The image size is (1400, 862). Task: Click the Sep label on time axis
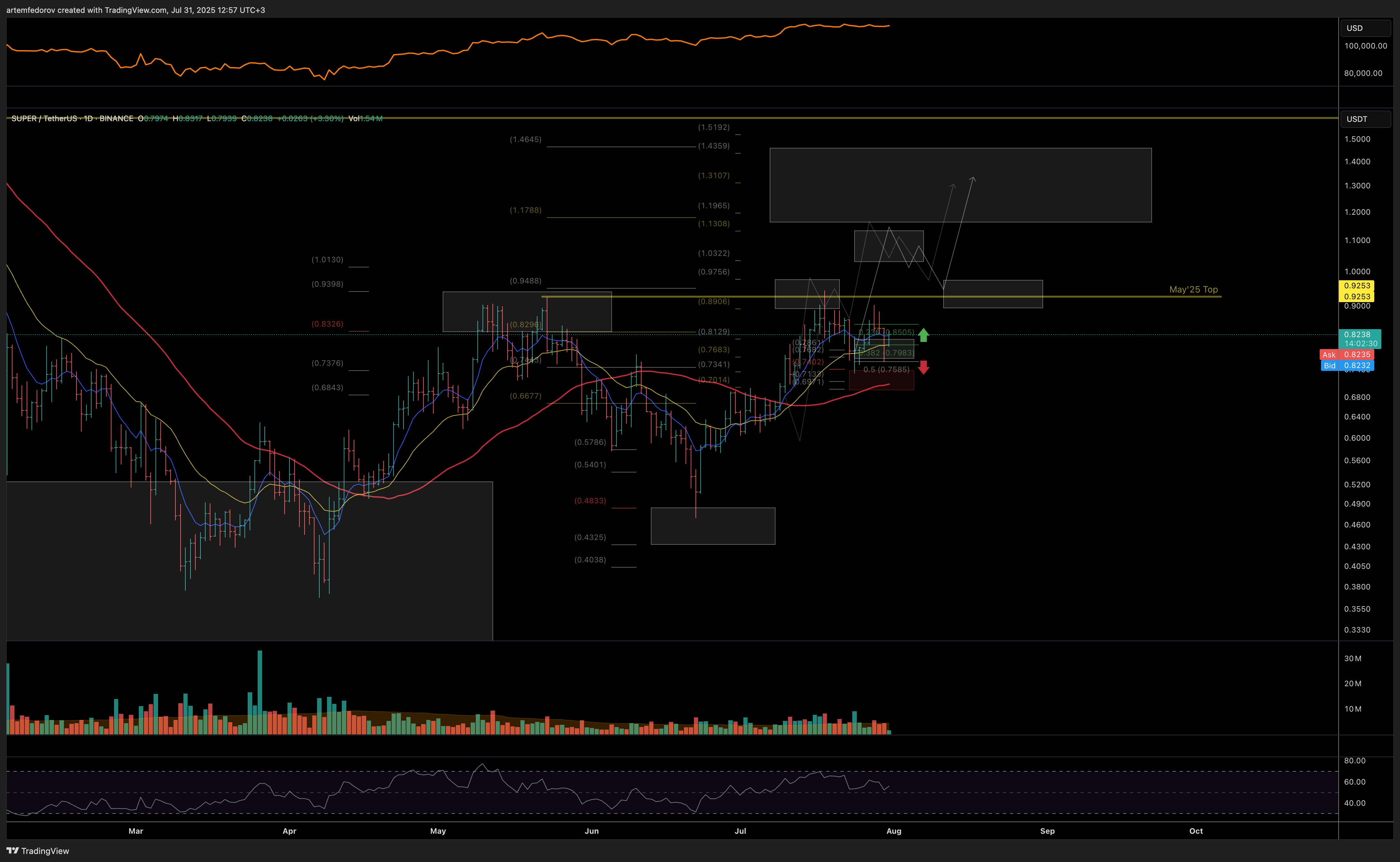[1047, 831]
